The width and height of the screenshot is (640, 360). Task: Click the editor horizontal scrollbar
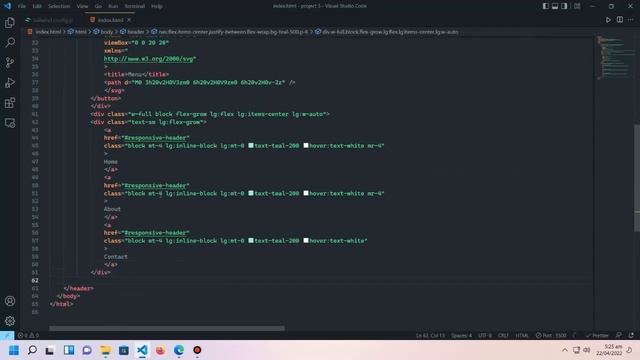point(167,328)
